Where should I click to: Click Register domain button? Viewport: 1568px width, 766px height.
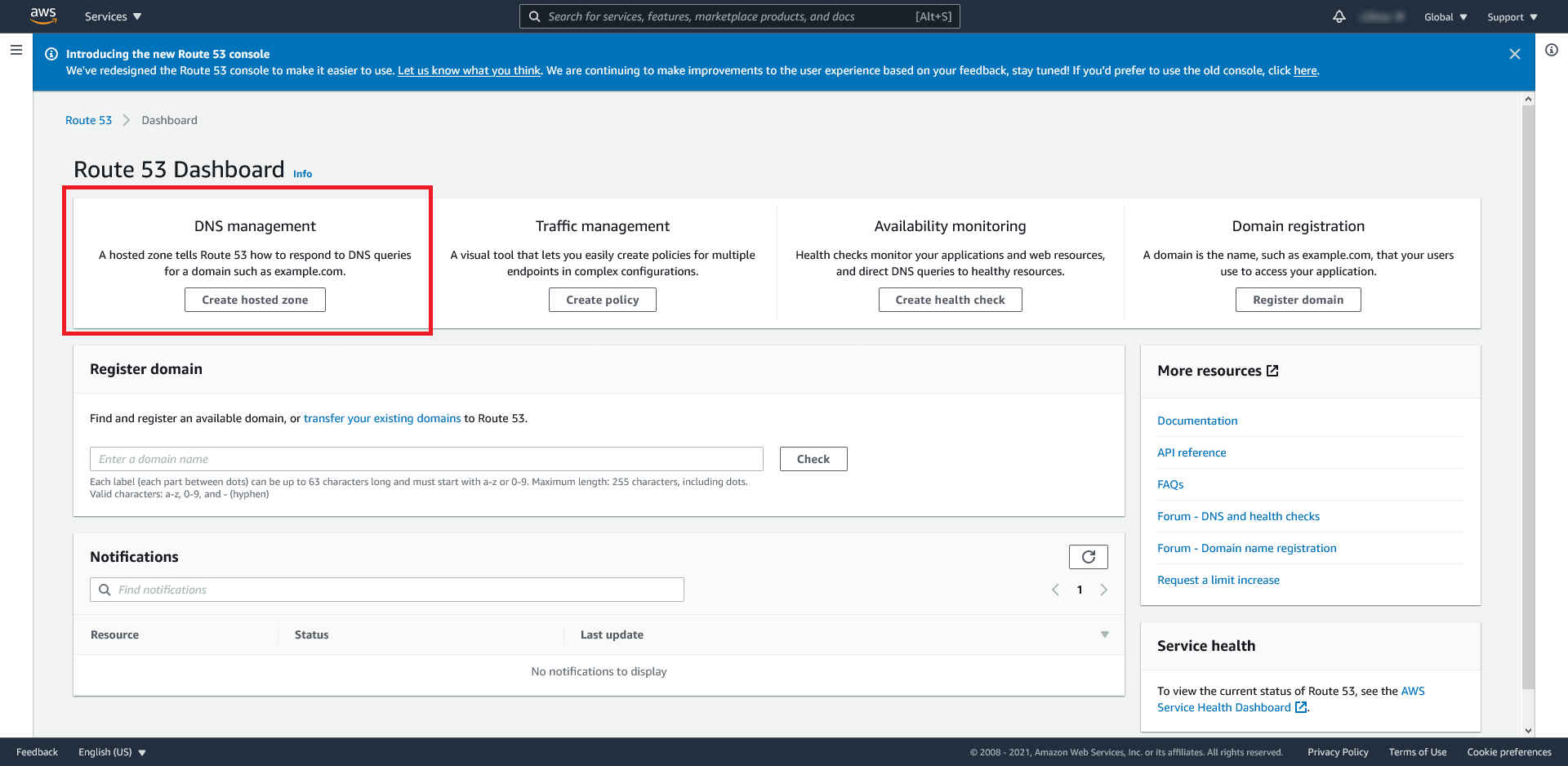coord(1298,300)
